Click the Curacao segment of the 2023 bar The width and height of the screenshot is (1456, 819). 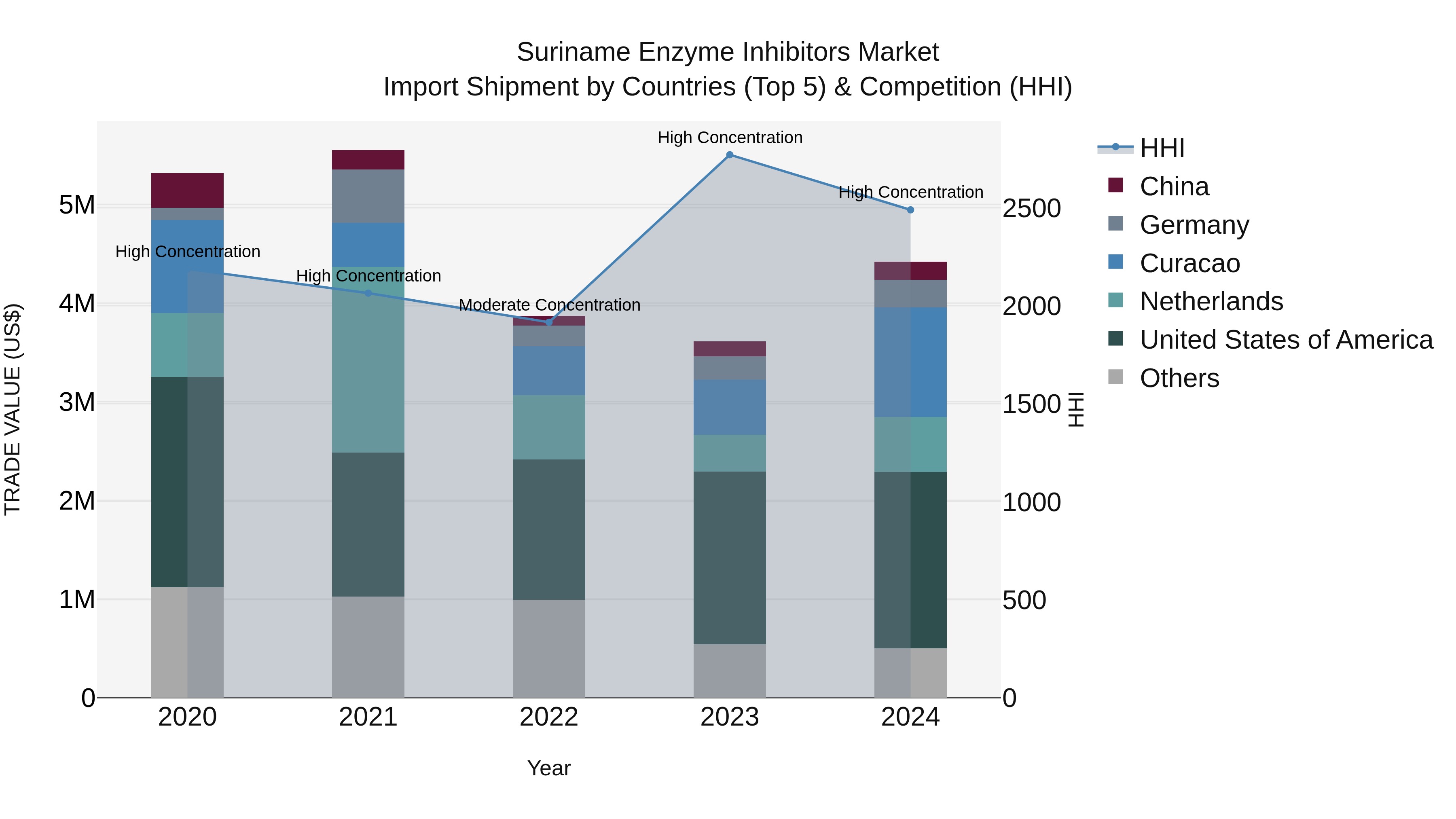pos(730,408)
